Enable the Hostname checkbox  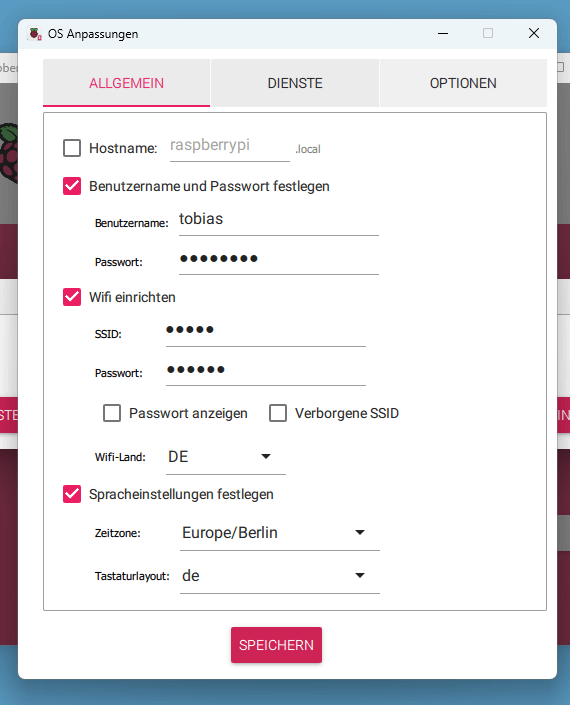(72, 148)
